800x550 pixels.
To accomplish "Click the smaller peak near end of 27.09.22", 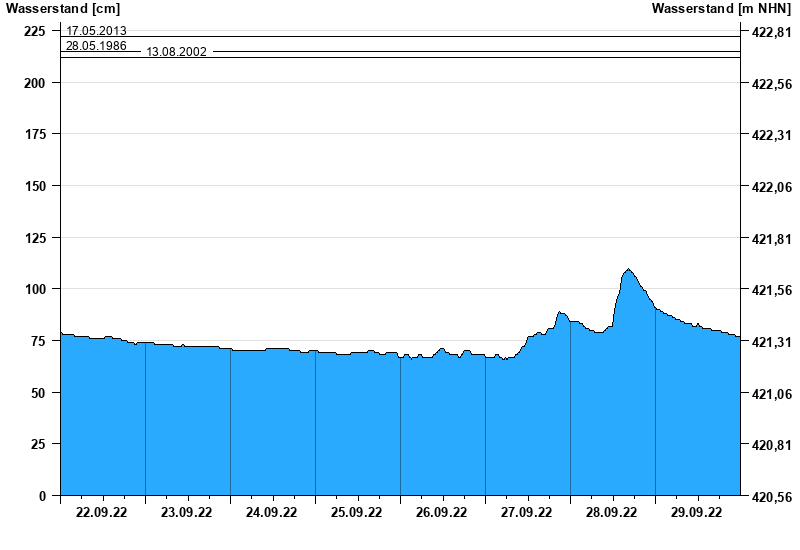I will click(561, 312).
